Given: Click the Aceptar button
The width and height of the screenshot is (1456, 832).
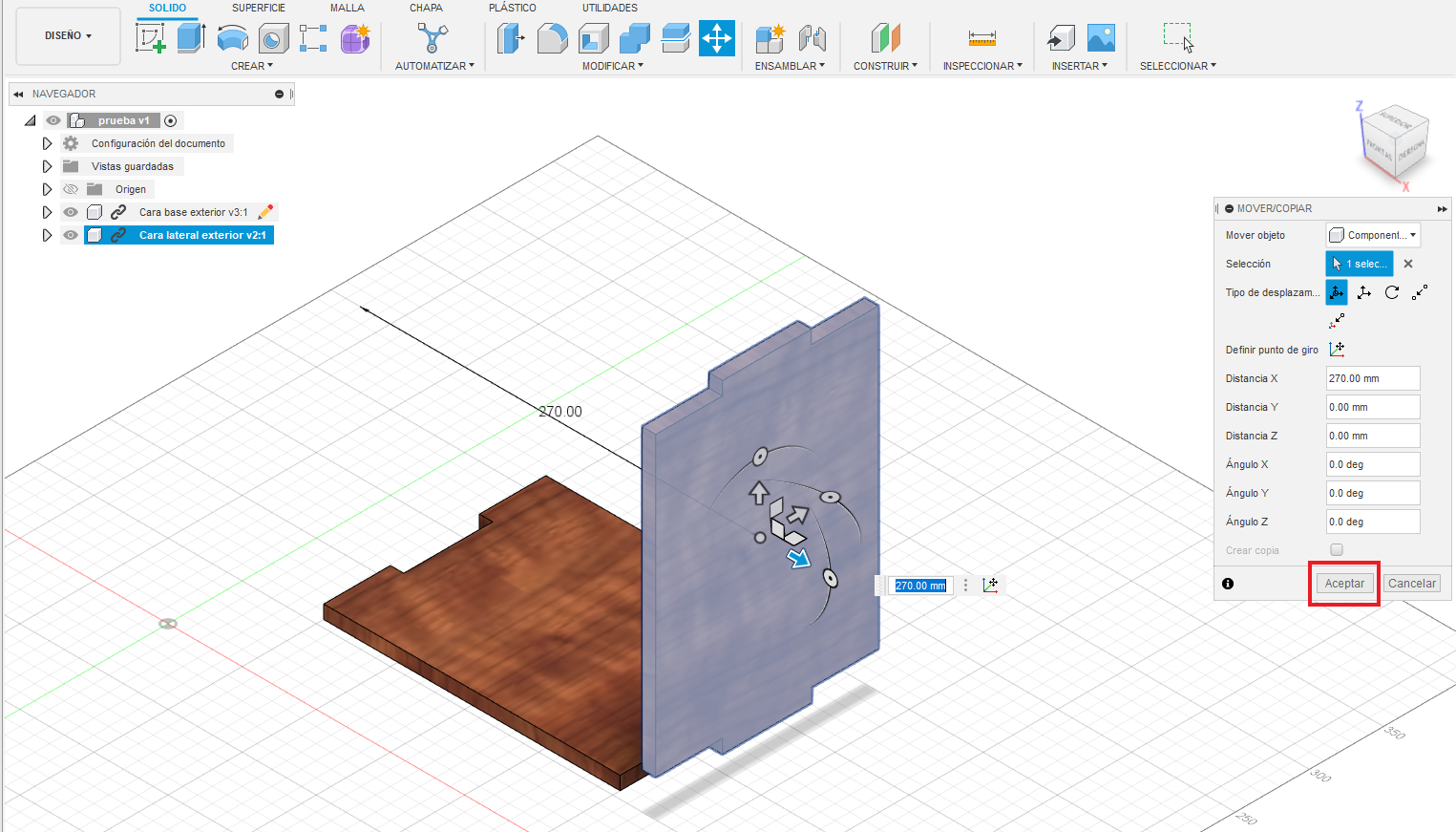Looking at the screenshot, I should tap(1344, 584).
